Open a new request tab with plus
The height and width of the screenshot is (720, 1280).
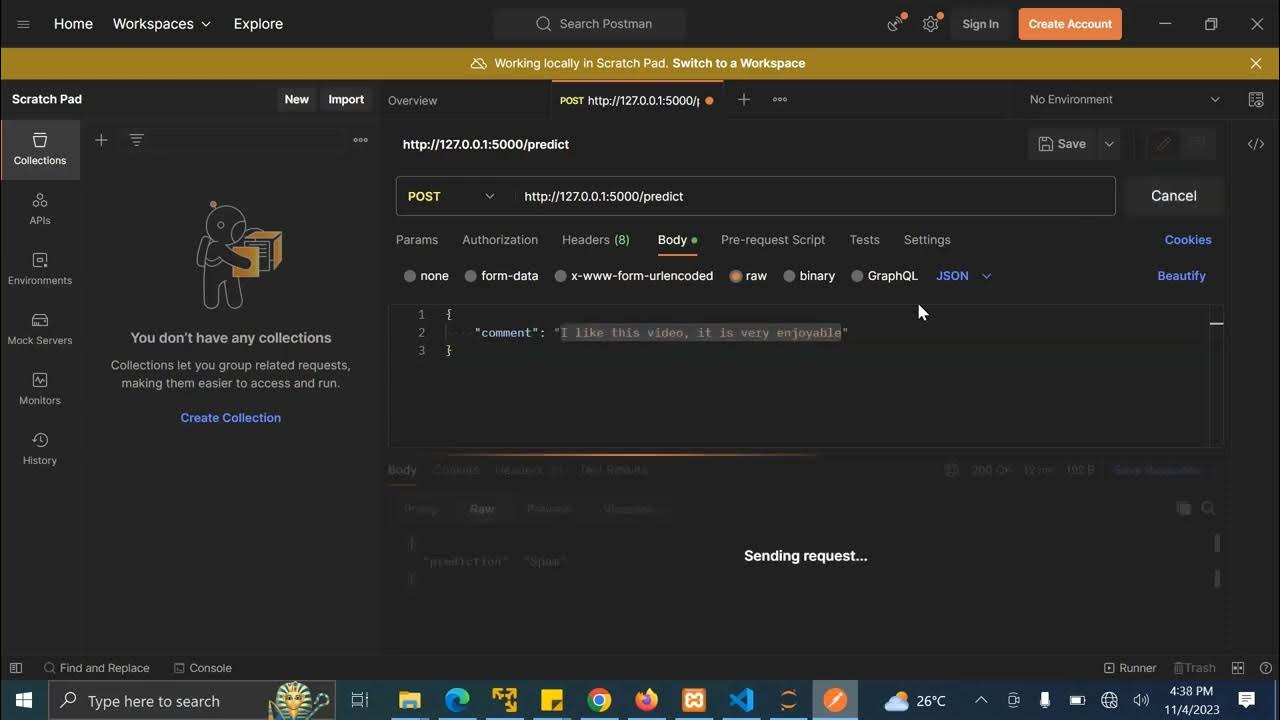pos(743,99)
